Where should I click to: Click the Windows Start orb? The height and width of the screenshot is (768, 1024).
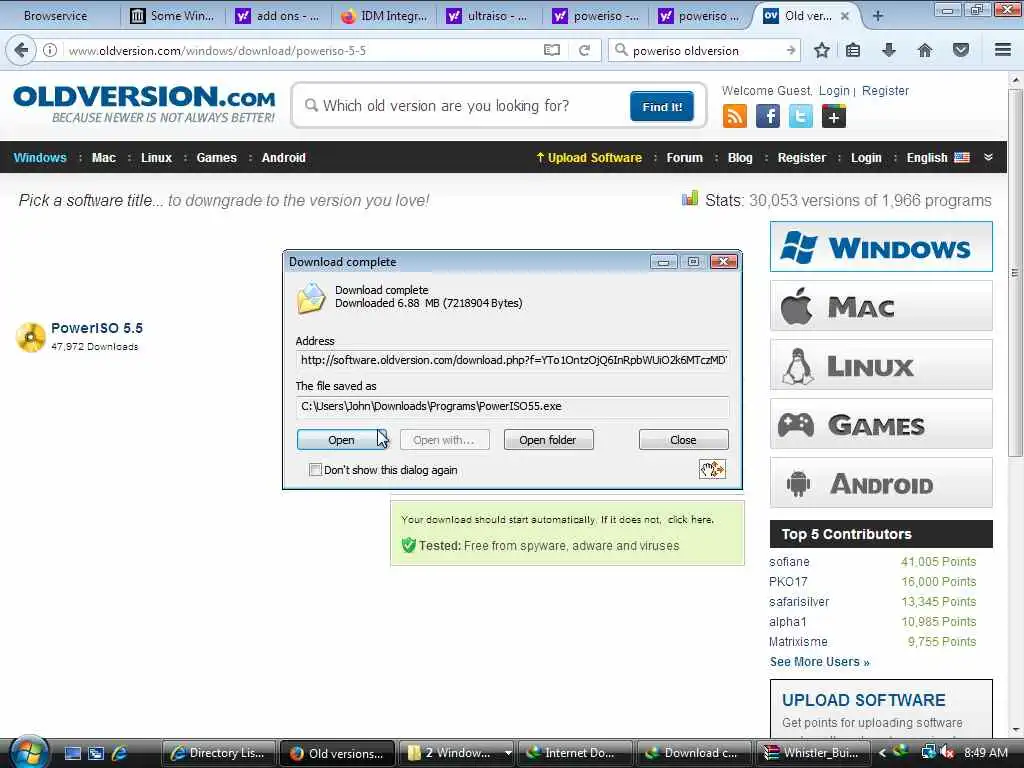coord(27,752)
